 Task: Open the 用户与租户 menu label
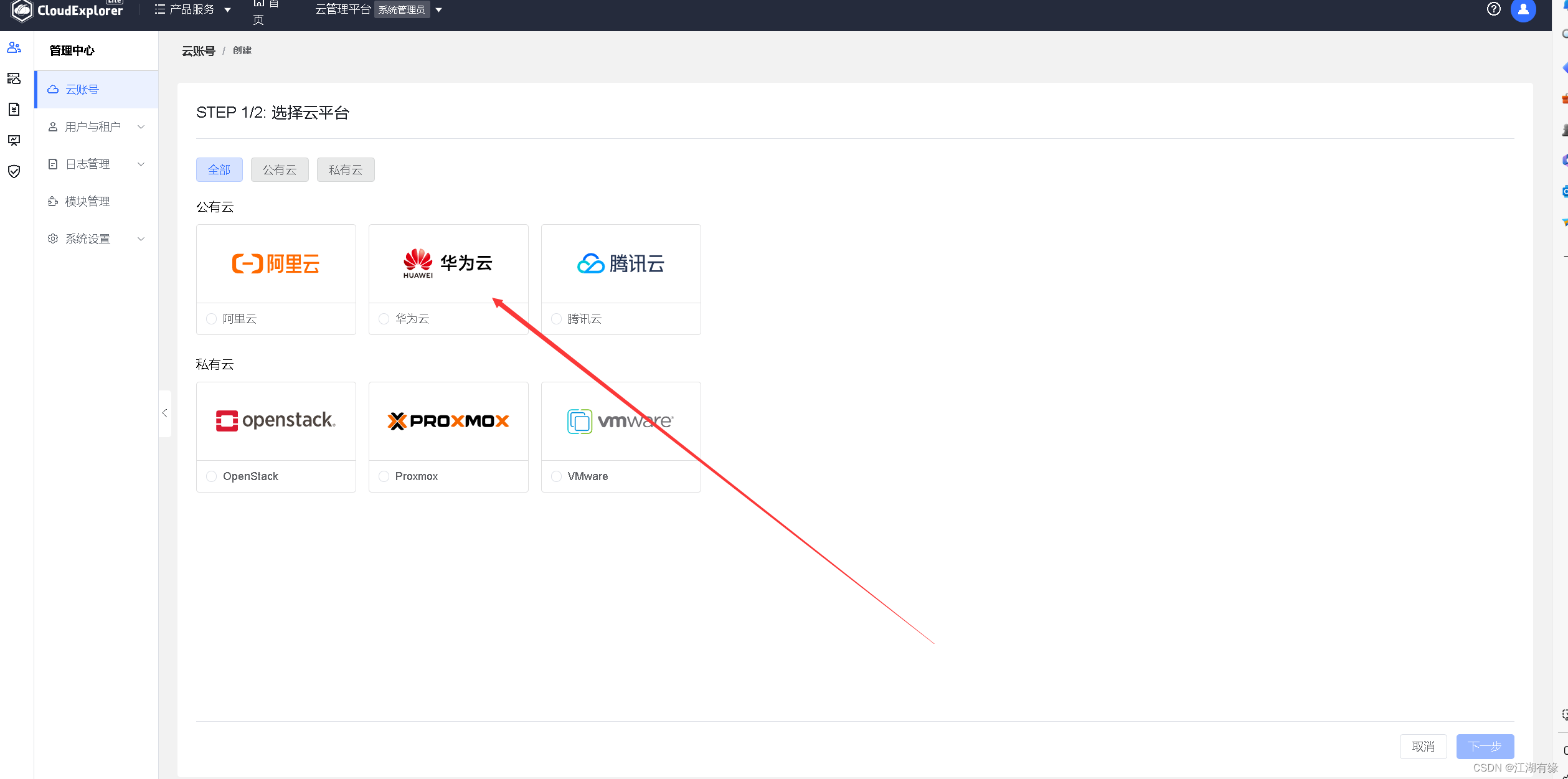coord(93,127)
